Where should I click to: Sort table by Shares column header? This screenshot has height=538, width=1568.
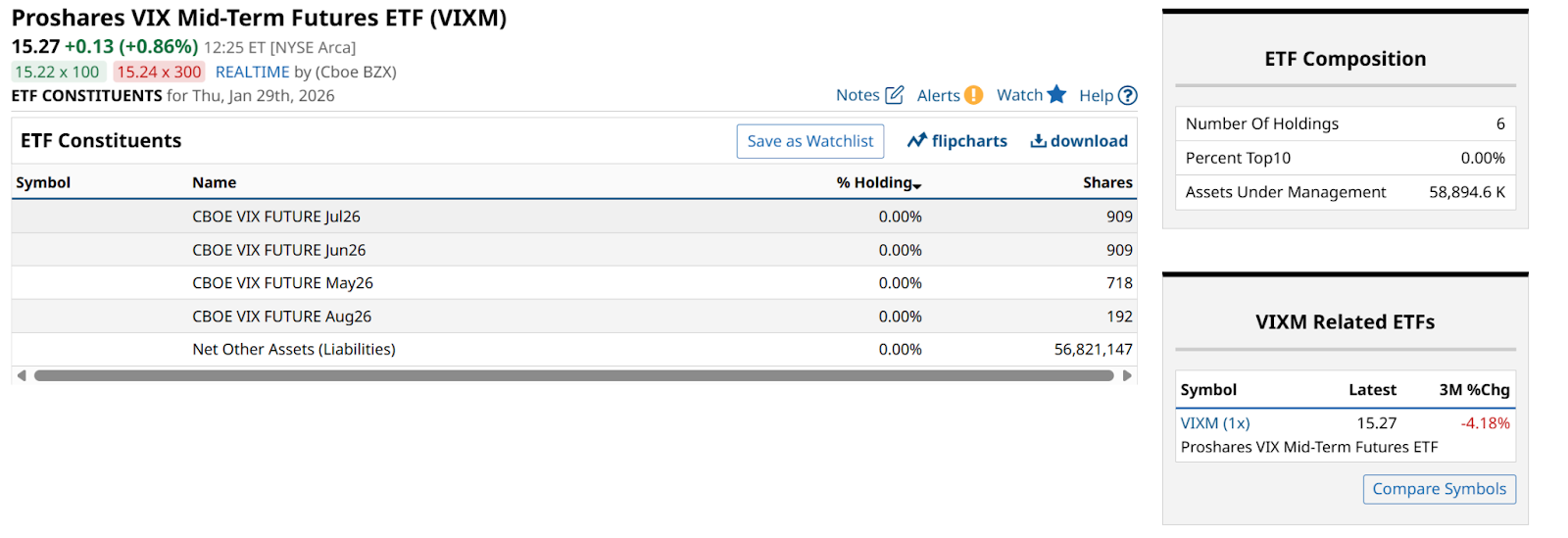click(1107, 182)
